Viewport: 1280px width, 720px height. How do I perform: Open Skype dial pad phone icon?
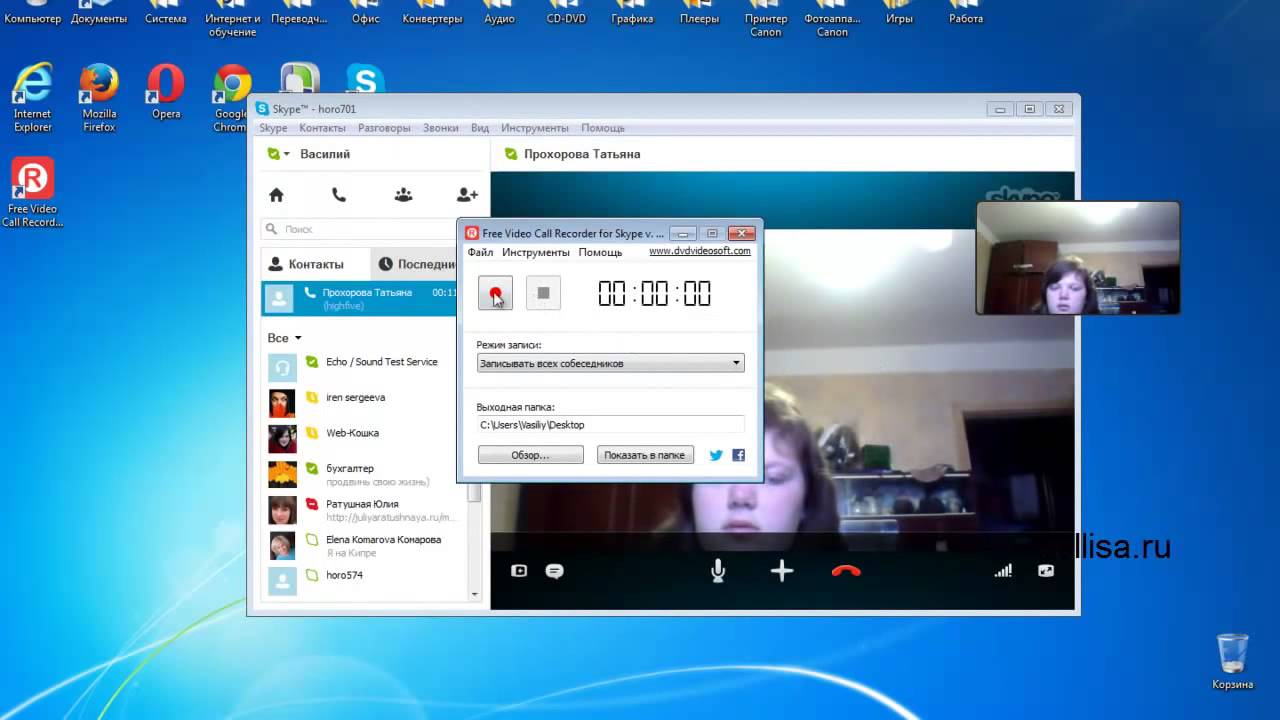pos(339,195)
